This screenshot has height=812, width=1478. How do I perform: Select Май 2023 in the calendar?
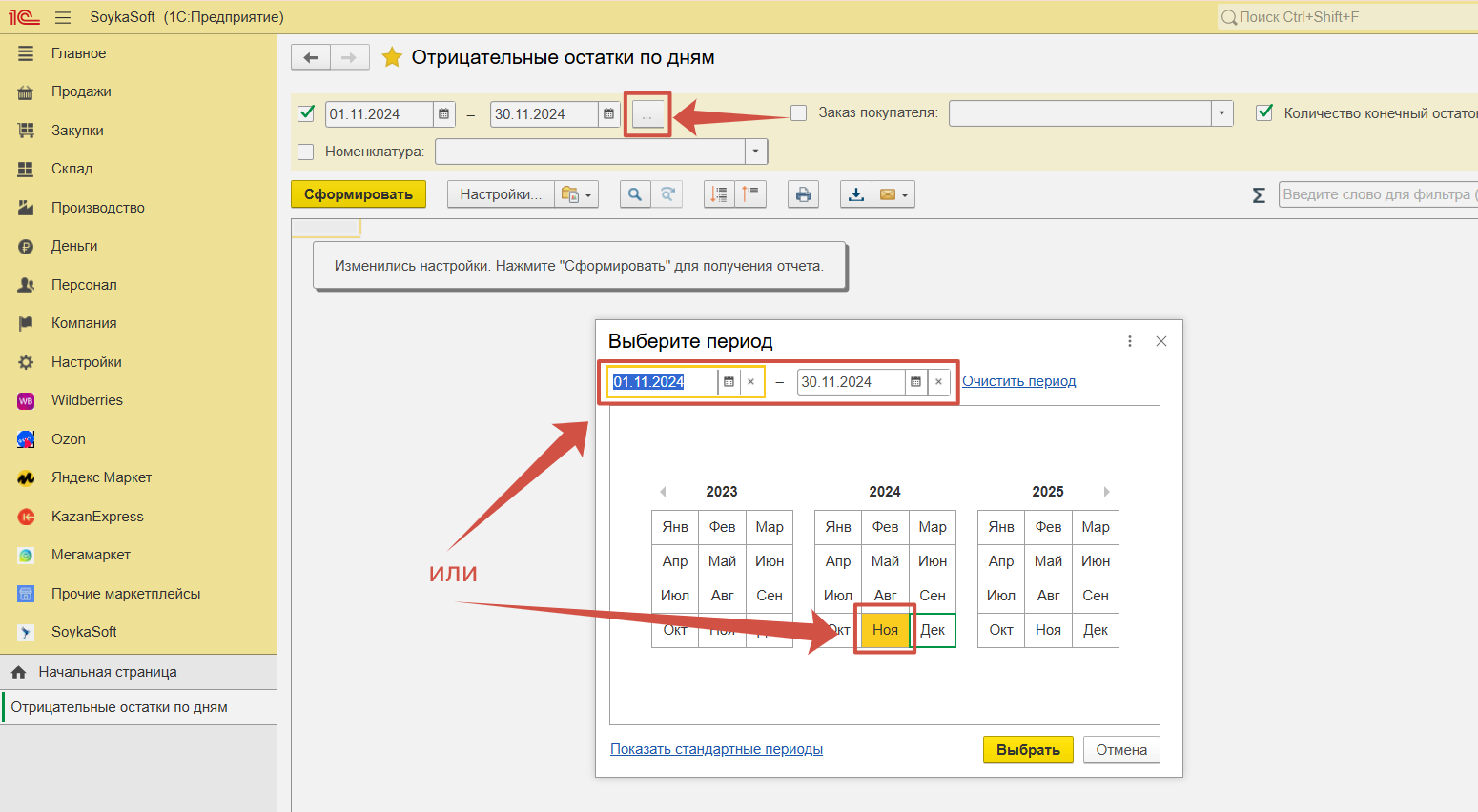pyautogui.click(x=722, y=561)
